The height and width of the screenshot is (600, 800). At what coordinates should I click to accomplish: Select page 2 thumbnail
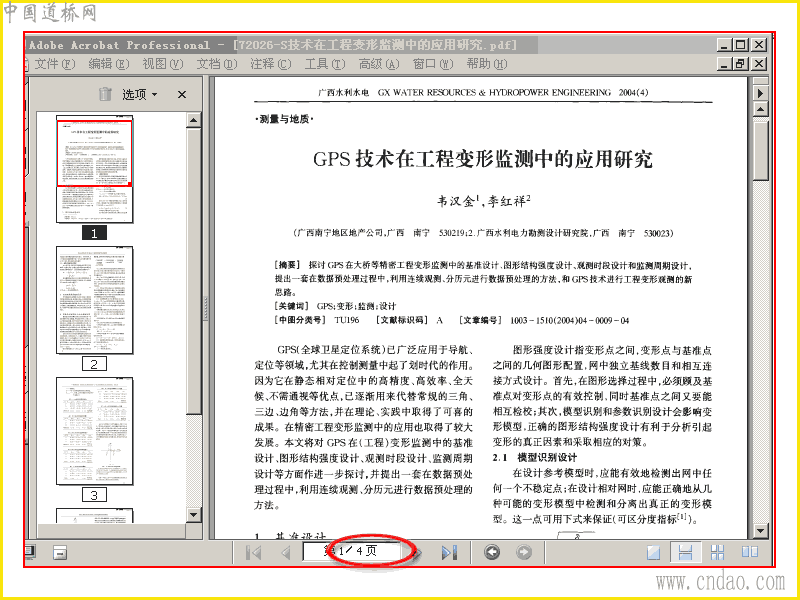point(94,301)
